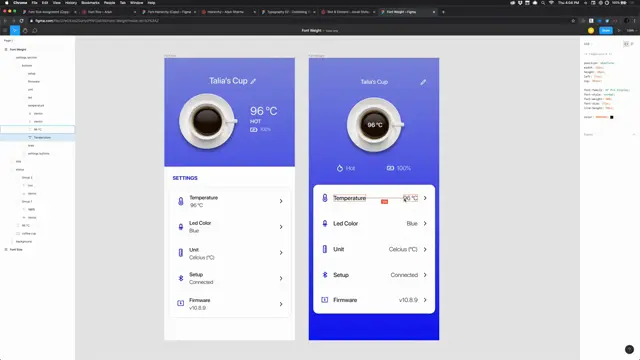The image size is (640, 360).
Task: Click the flame icon next to Hot
Action: coord(340,168)
